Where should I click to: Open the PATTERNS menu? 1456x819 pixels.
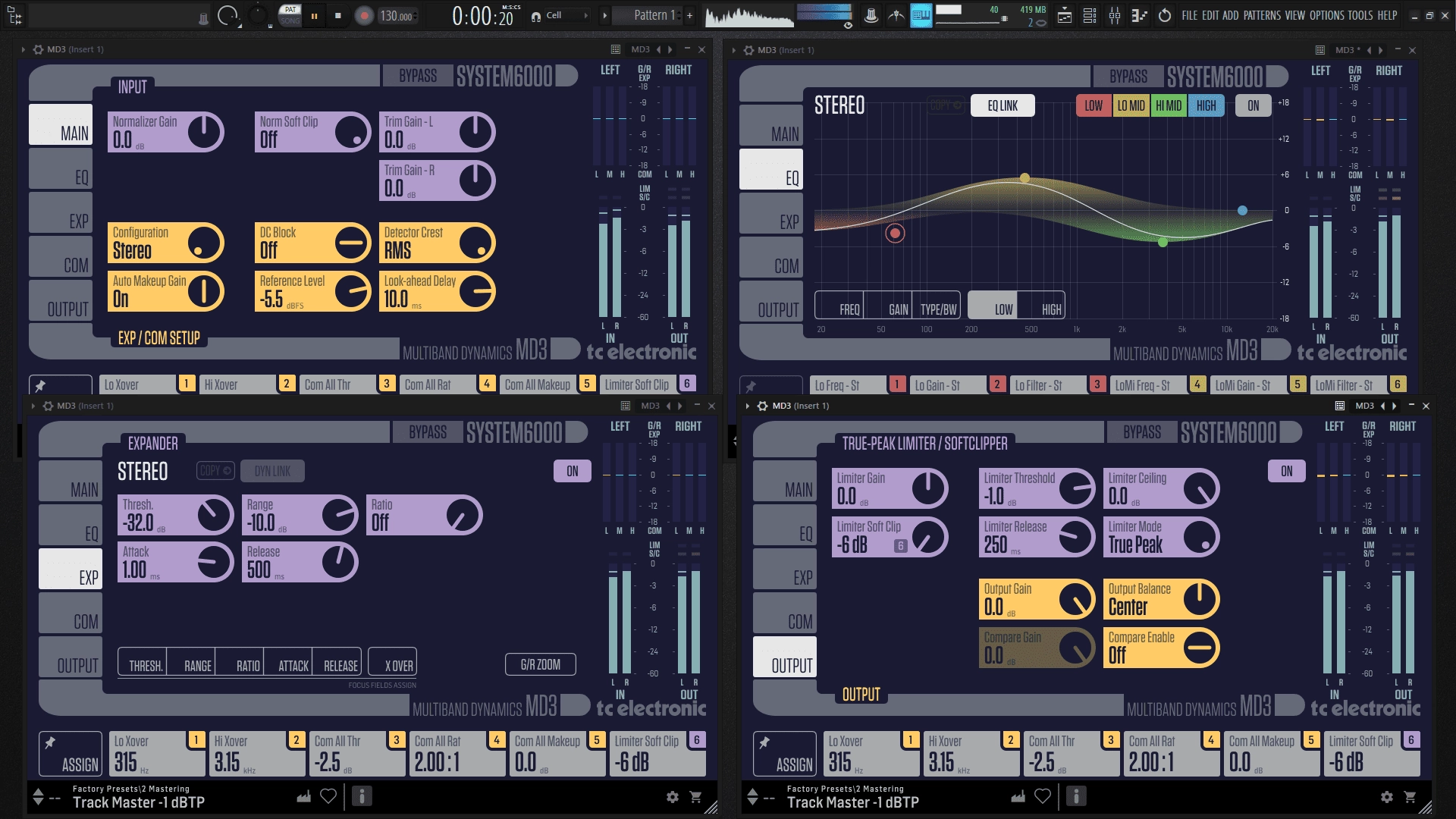pyautogui.click(x=1263, y=15)
